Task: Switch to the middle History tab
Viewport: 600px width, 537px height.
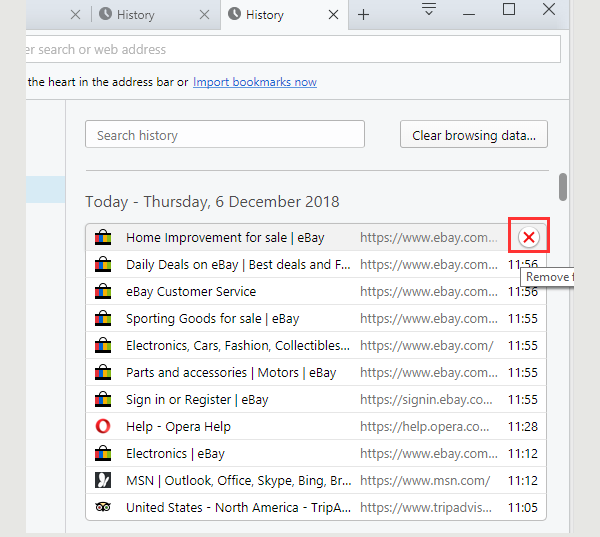Action: pos(156,15)
